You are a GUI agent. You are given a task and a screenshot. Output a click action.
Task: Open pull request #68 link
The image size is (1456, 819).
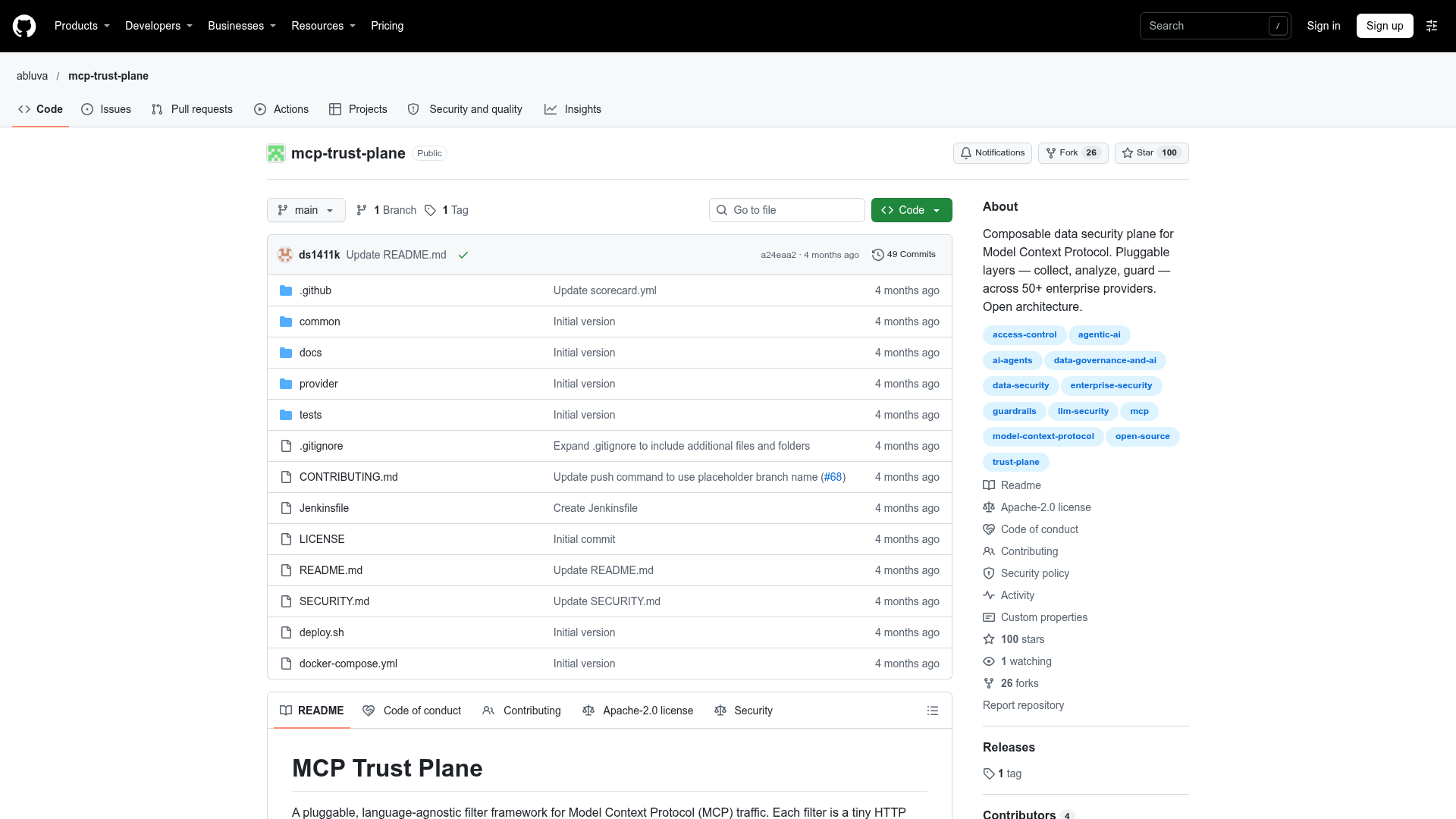(833, 477)
